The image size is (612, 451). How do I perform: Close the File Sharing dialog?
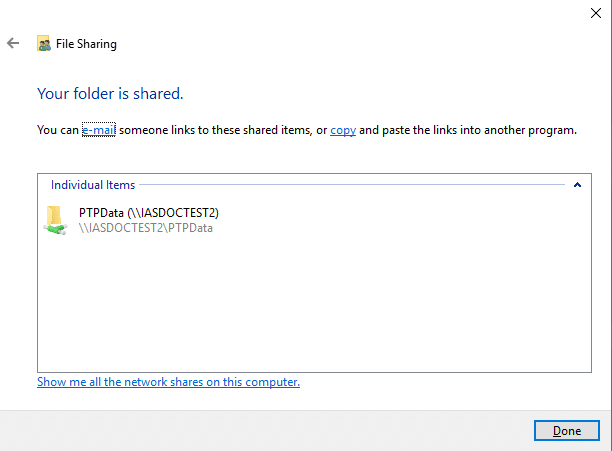coord(596,13)
